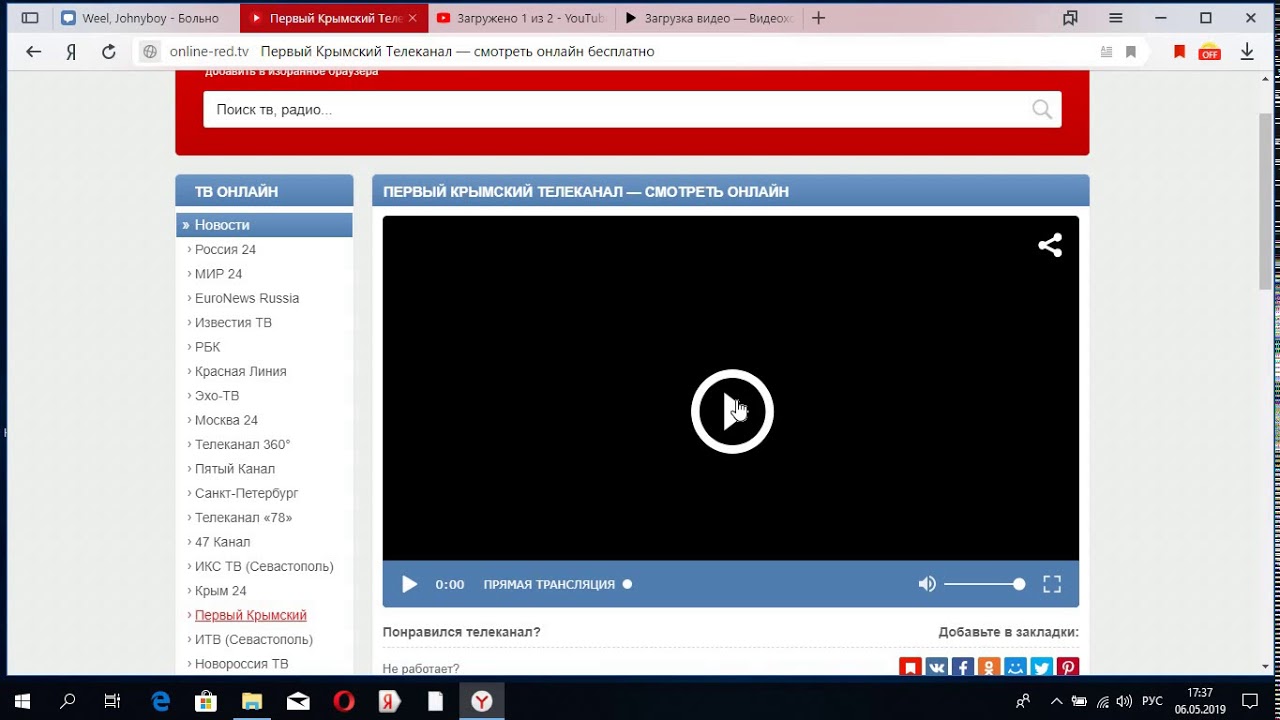Toggle reader mode icon in the address bar

1105,52
